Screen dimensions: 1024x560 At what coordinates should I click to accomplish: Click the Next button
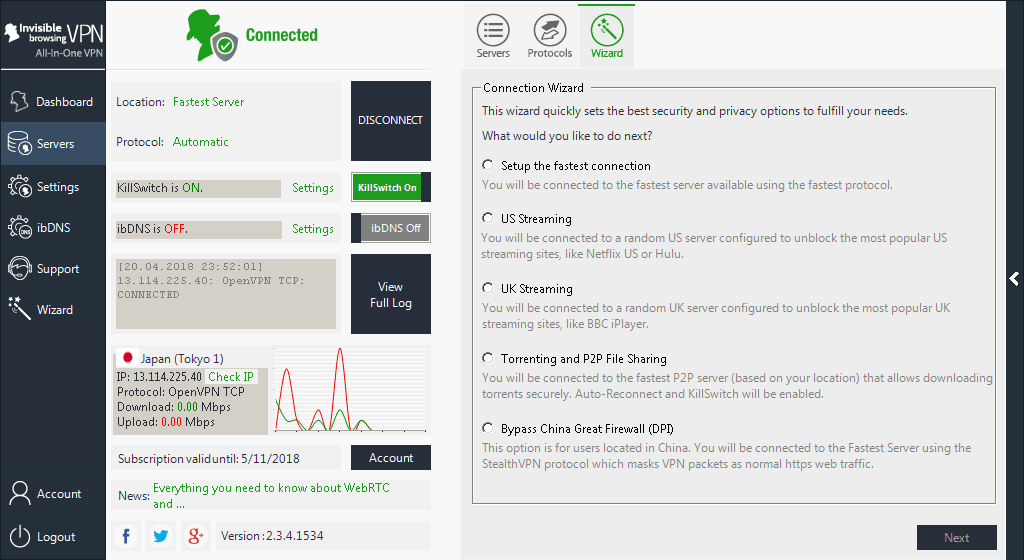click(957, 538)
